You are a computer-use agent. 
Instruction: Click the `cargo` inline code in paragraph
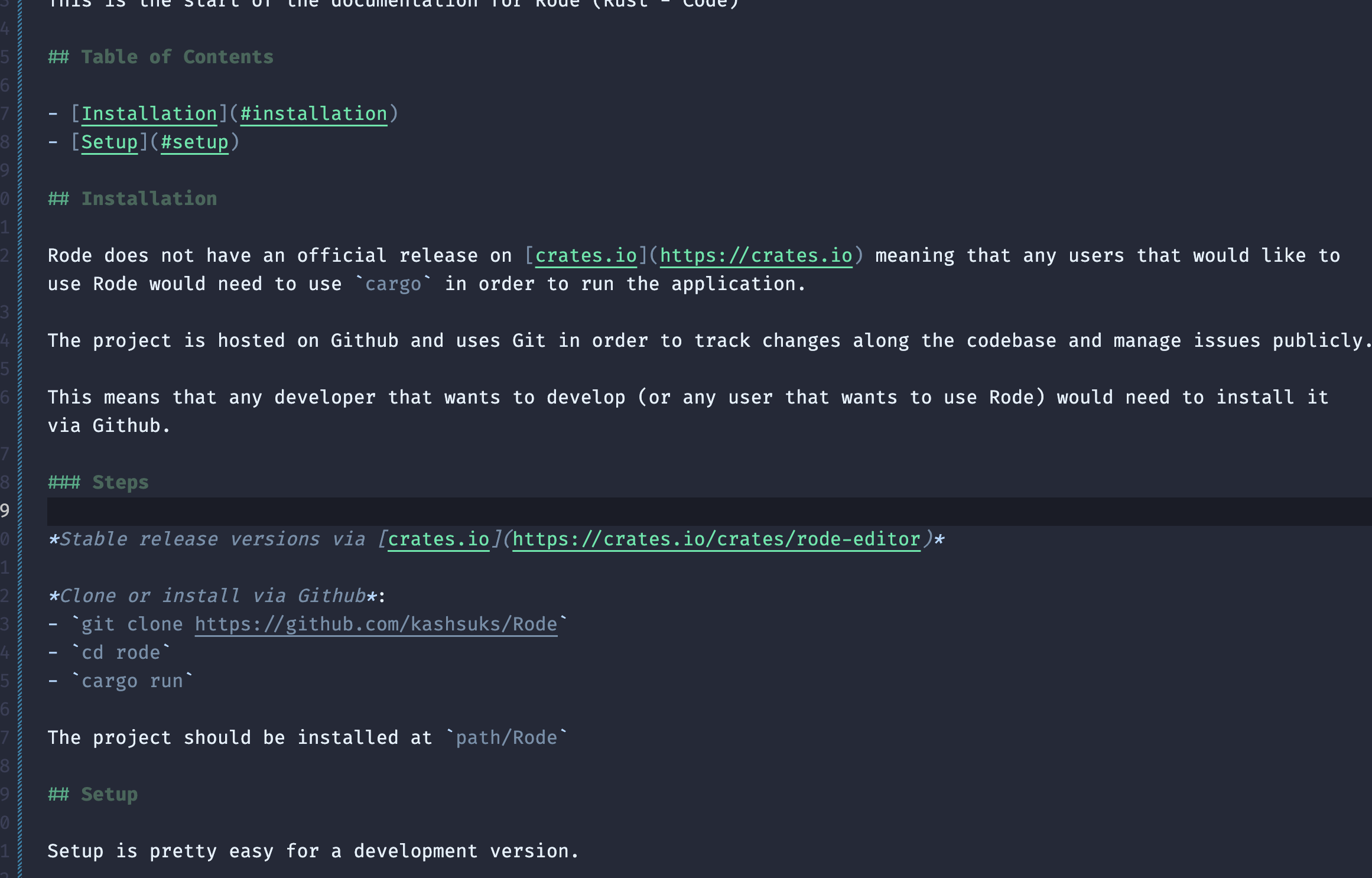pyautogui.click(x=393, y=284)
